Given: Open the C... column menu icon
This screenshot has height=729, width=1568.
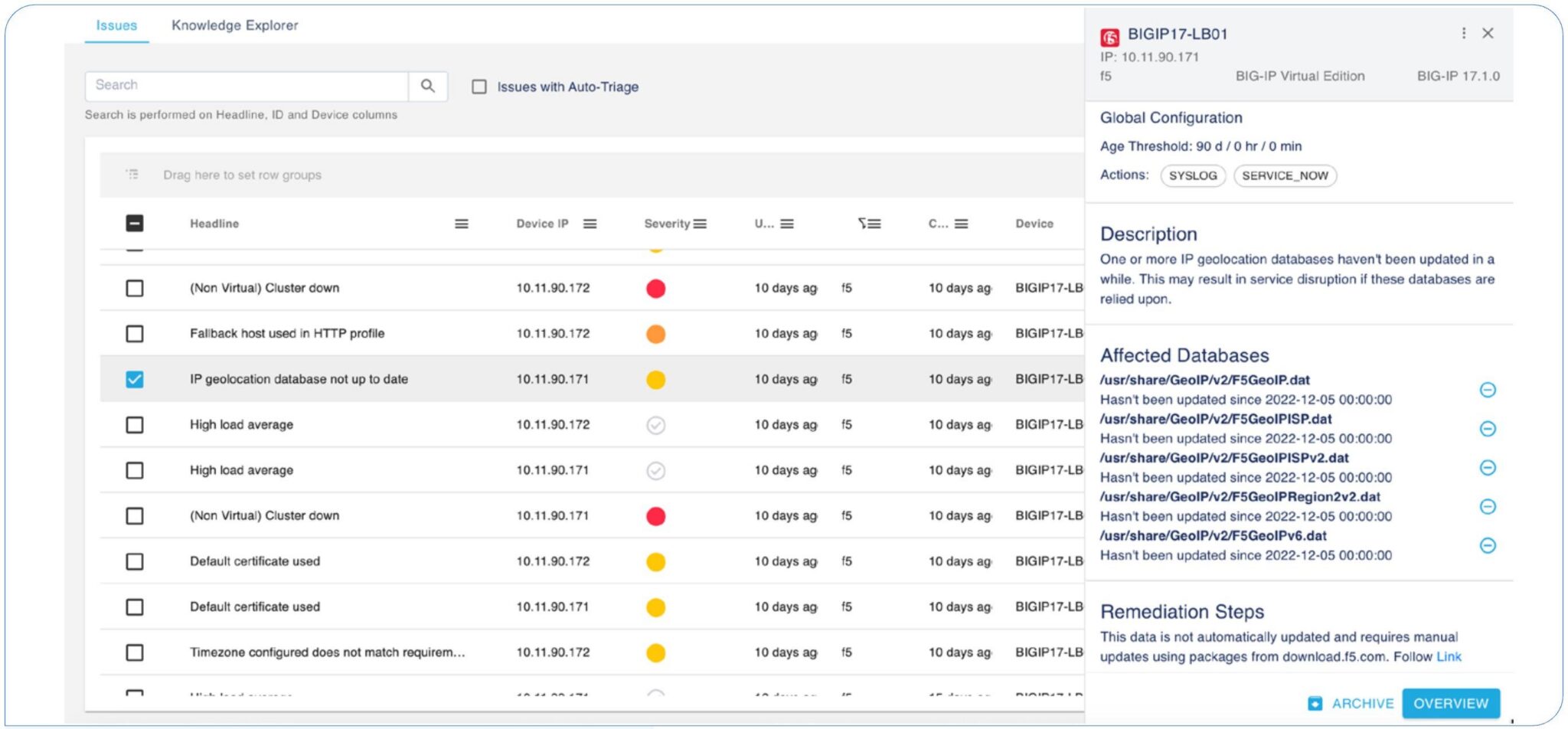Looking at the screenshot, I should click(x=962, y=224).
